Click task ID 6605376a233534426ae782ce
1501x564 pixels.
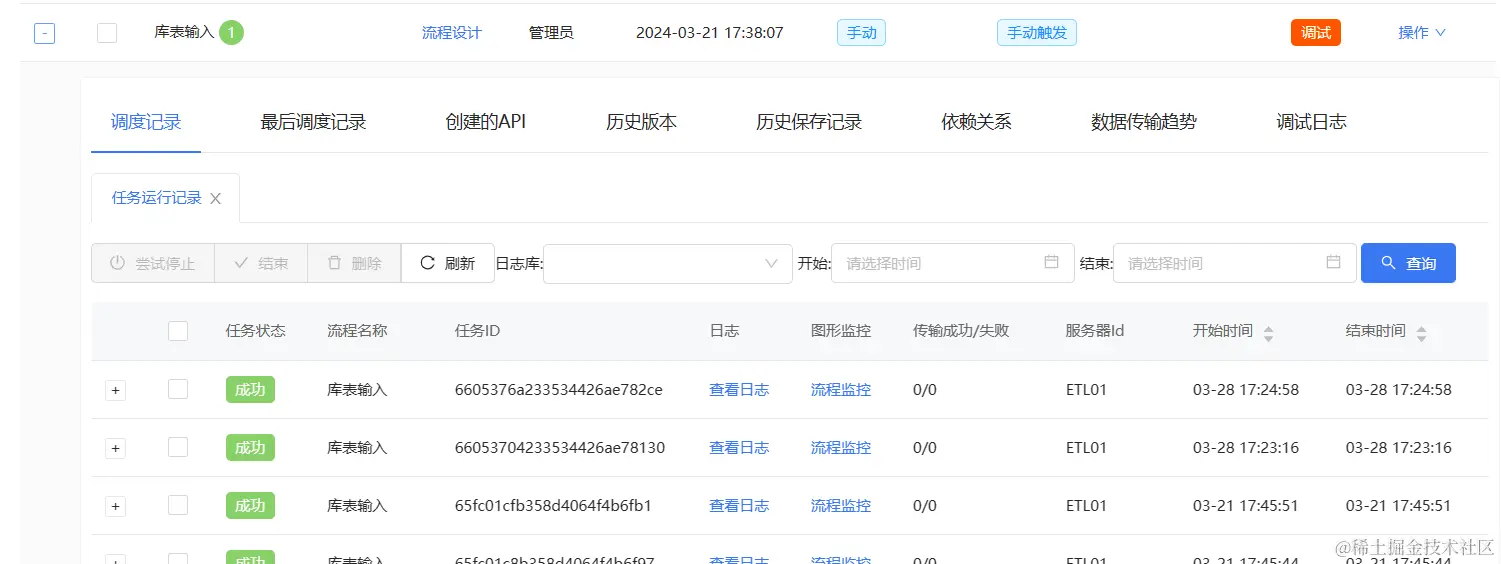pyautogui.click(x=558, y=390)
